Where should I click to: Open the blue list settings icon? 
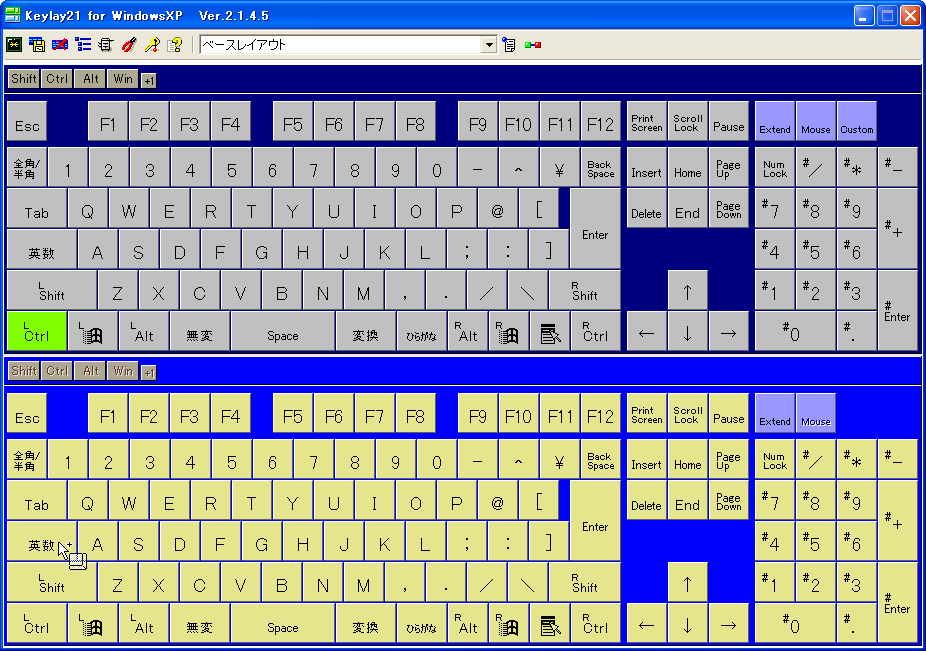pos(83,44)
